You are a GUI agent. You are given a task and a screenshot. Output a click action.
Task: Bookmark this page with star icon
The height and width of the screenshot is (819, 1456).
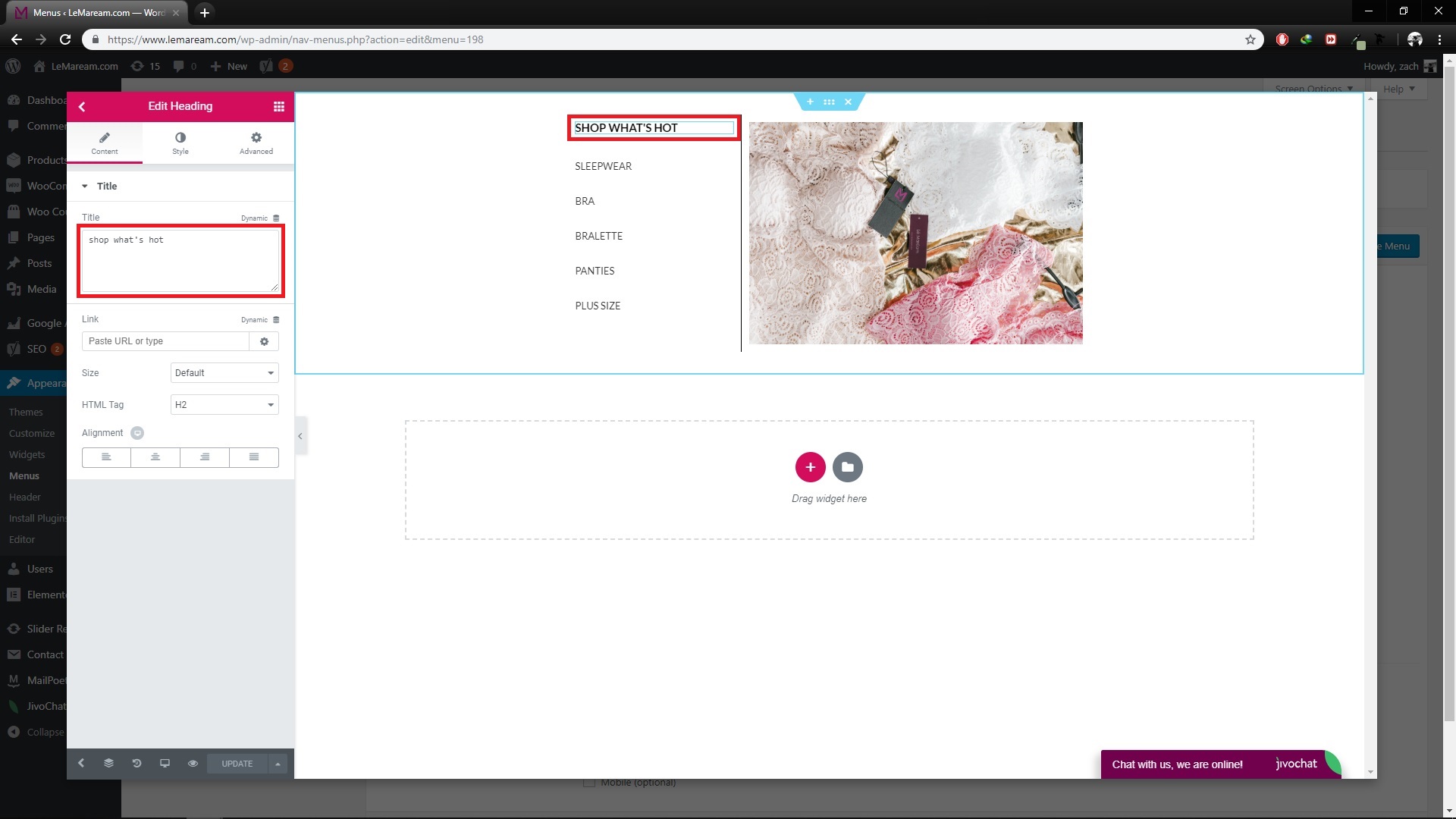(x=1250, y=39)
